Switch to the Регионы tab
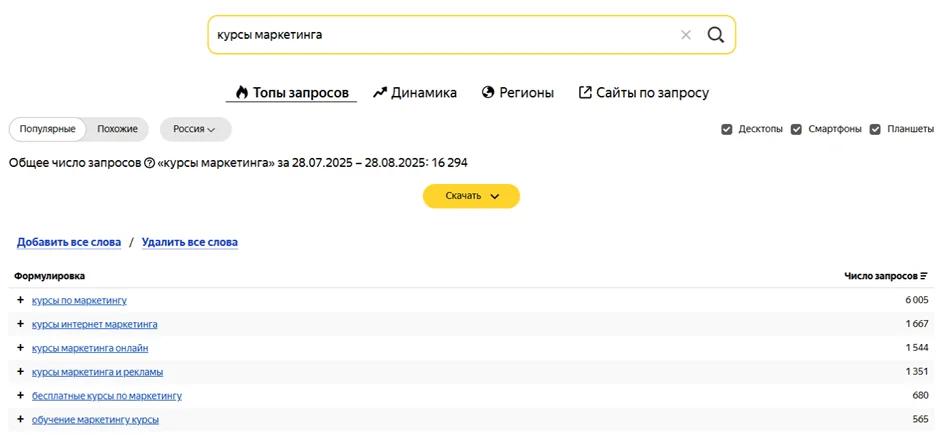The width and height of the screenshot is (941, 438). click(518, 93)
